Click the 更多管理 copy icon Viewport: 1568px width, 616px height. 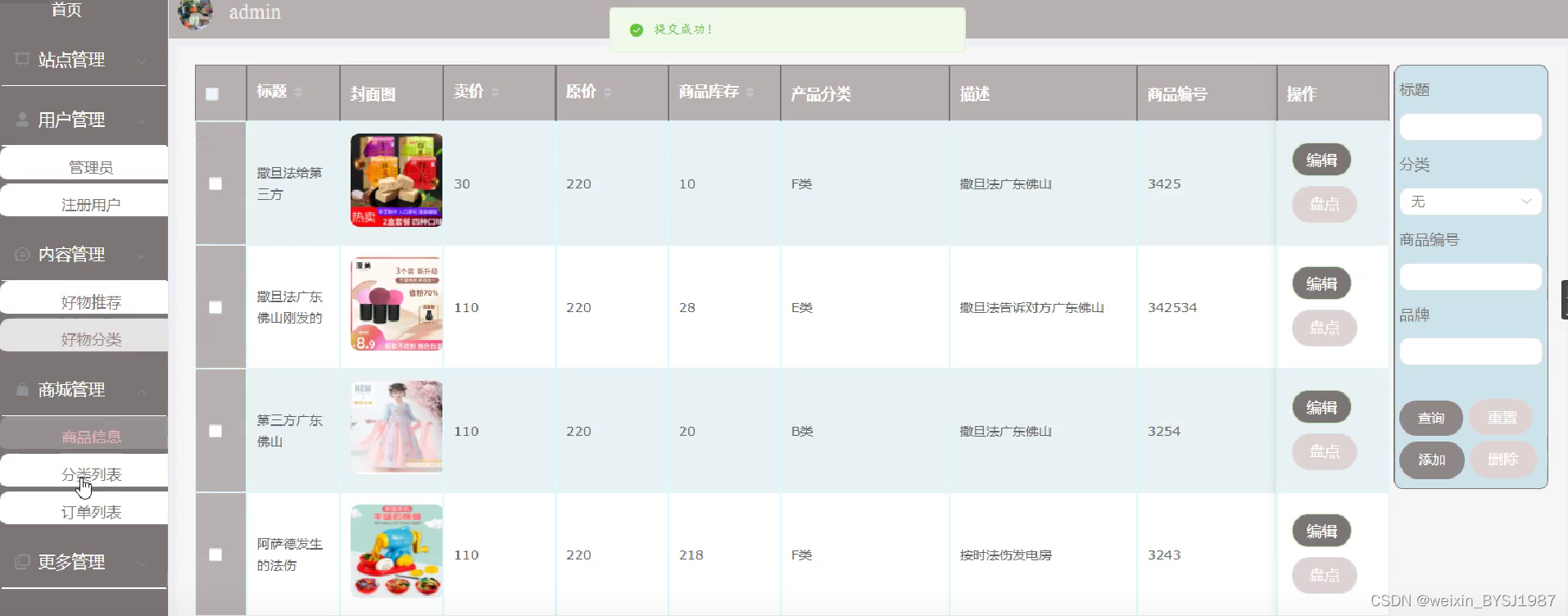(x=22, y=562)
